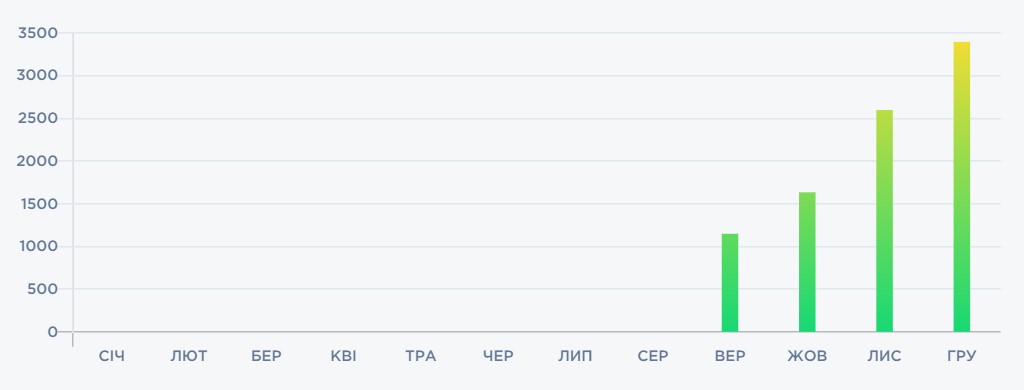Click the КВІ month label
This screenshot has height=390, width=1024.
click(x=344, y=356)
